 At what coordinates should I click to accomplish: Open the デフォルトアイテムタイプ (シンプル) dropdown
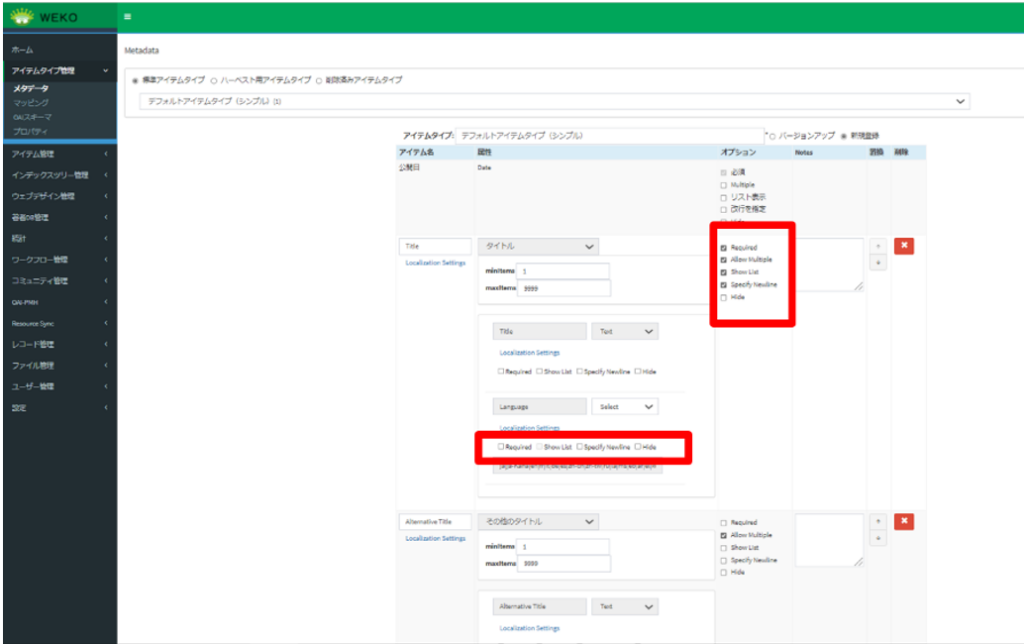click(x=554, y=101)
